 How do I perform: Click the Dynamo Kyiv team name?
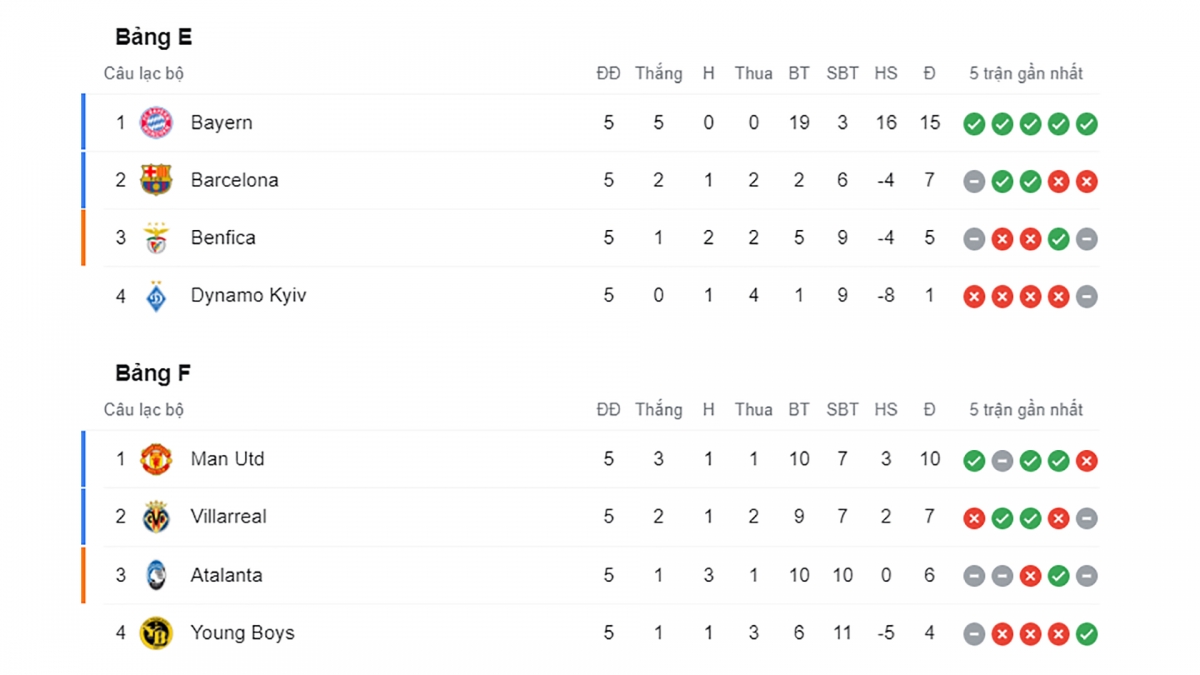(x=248, y=296)
